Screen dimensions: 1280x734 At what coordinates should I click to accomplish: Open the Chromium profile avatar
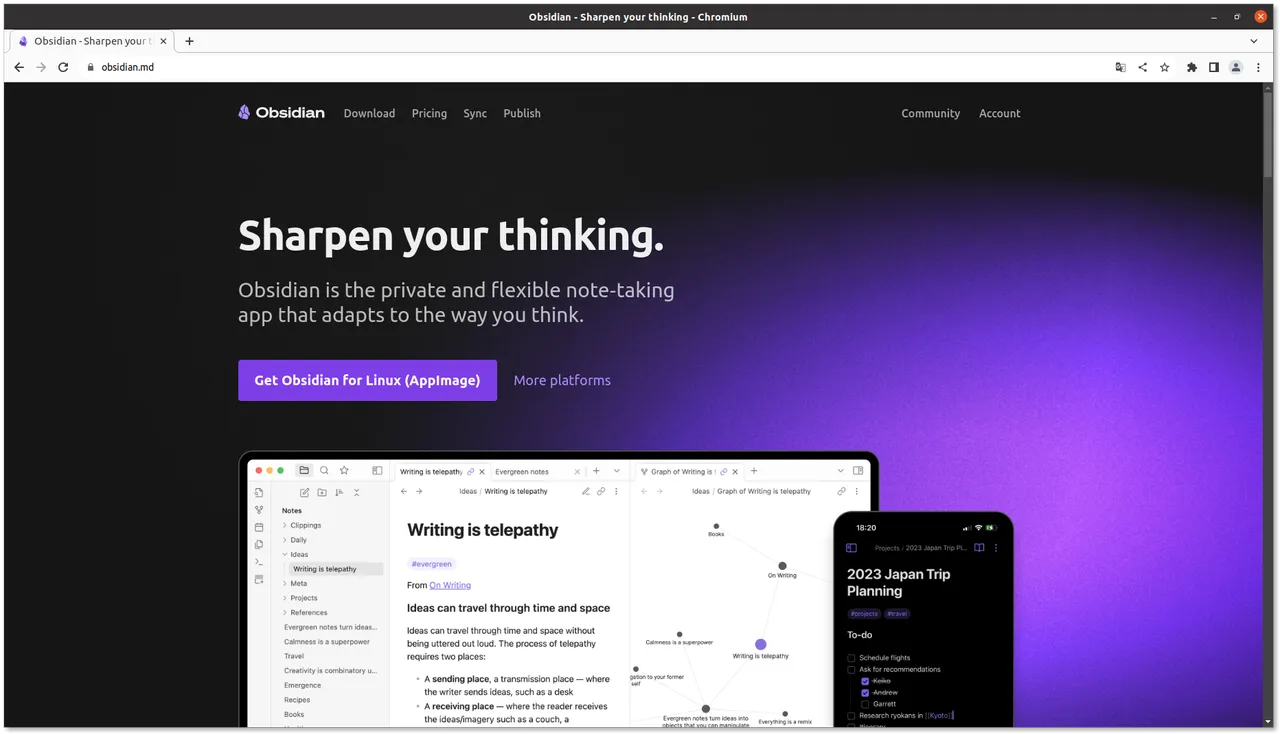click(x=1236, y=67)
